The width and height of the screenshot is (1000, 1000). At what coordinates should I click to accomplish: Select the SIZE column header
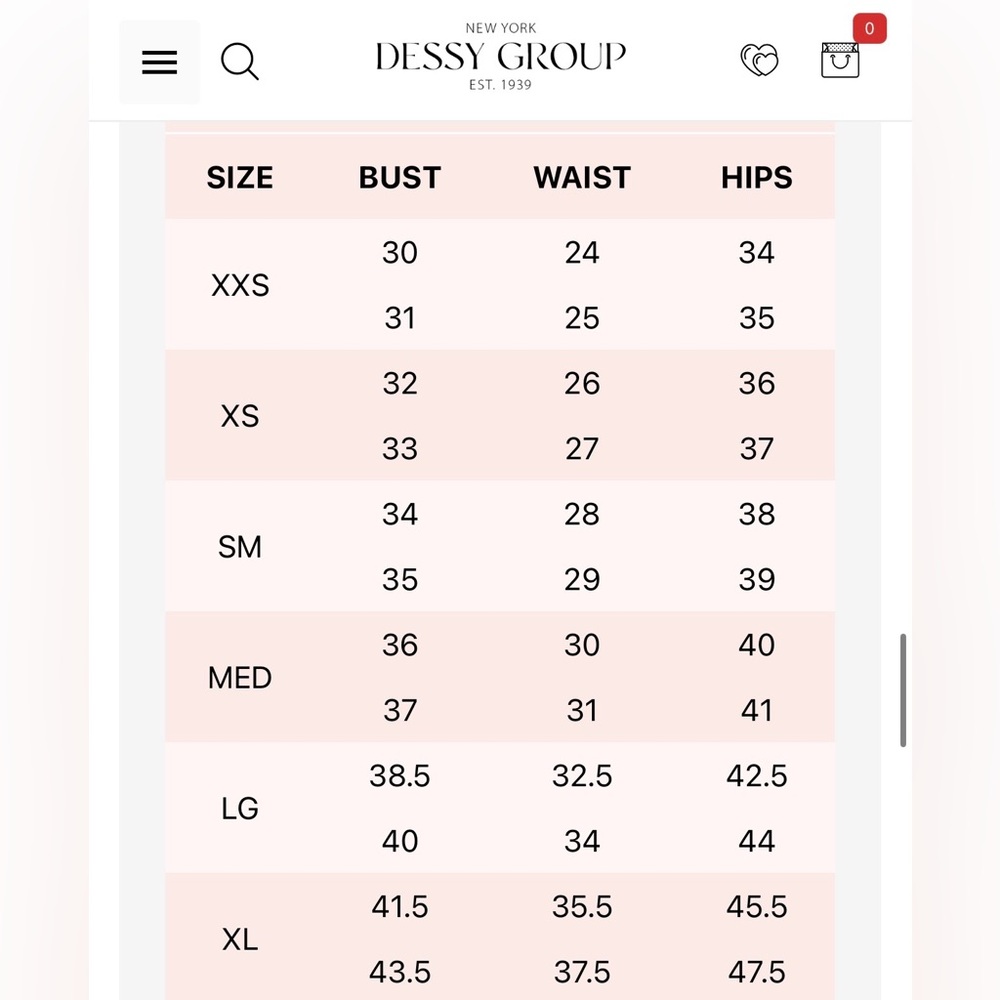pyautogui.click(x=240, y=177)
